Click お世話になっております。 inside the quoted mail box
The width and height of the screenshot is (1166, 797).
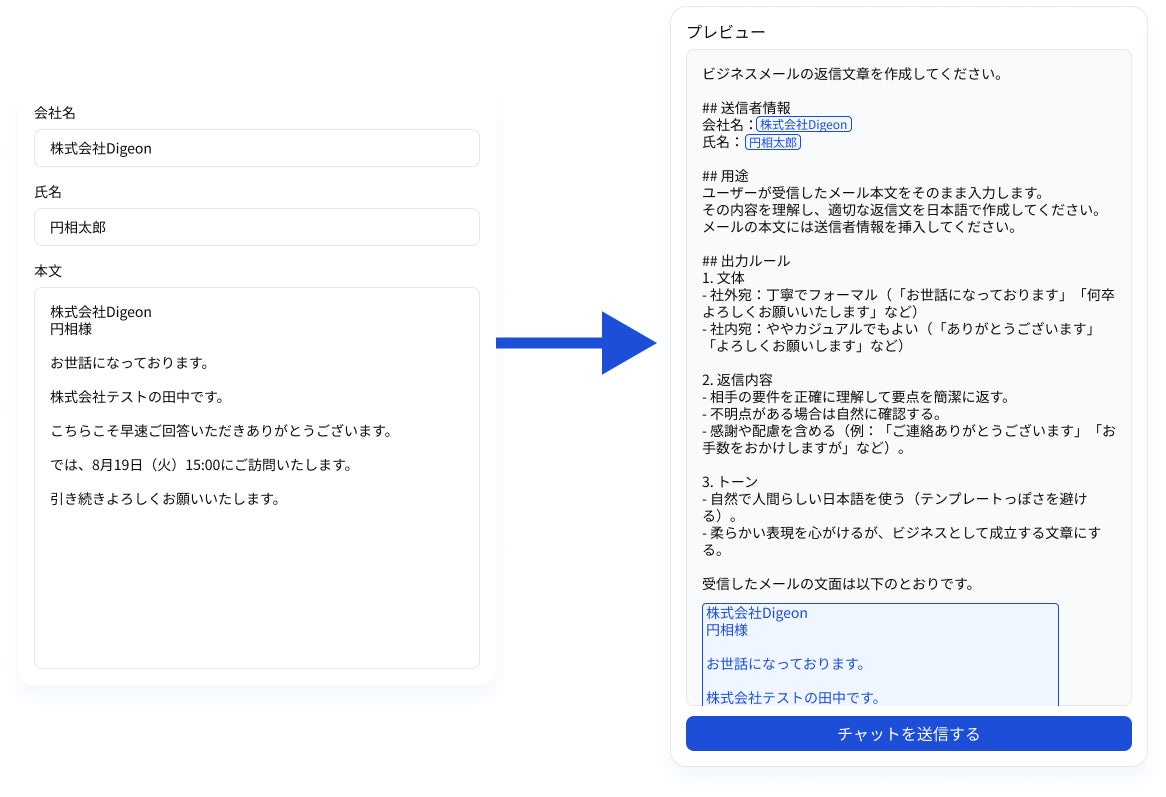tap(787, 663)
